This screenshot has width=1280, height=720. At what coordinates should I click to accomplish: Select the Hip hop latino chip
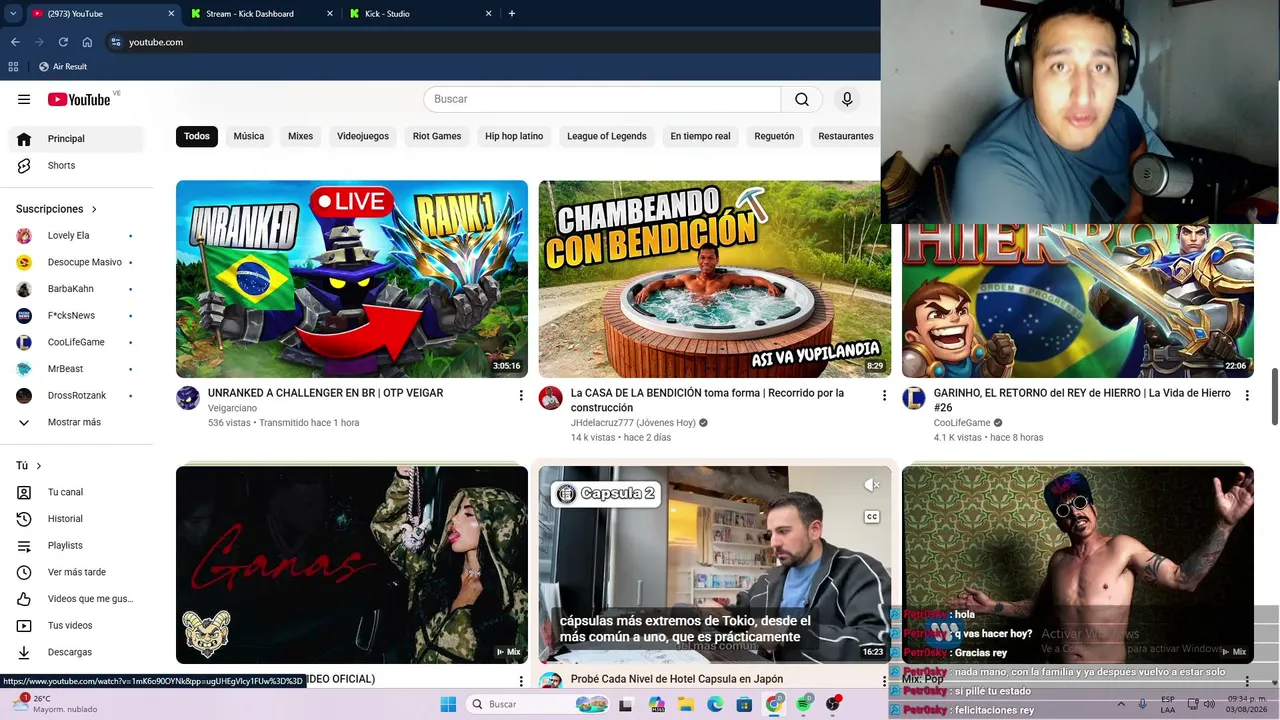(514, 136)
